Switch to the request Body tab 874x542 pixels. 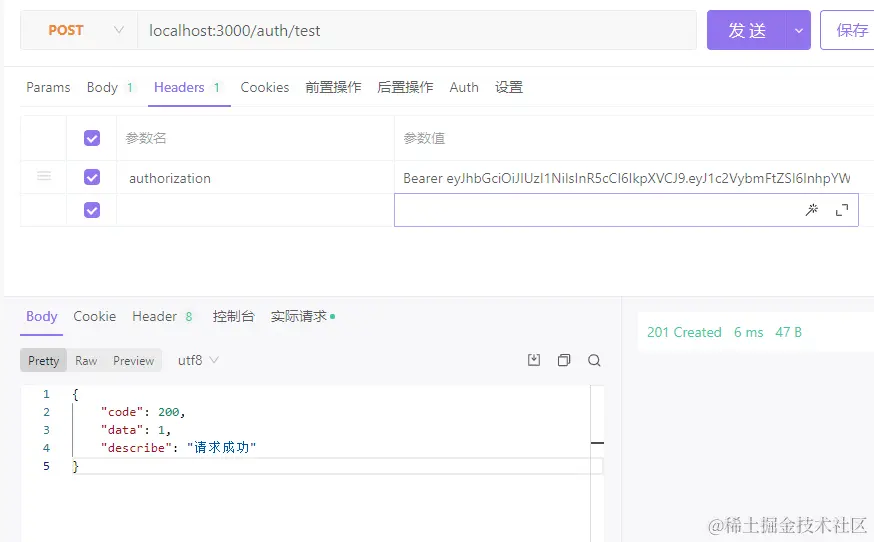[x=110, y=88]
